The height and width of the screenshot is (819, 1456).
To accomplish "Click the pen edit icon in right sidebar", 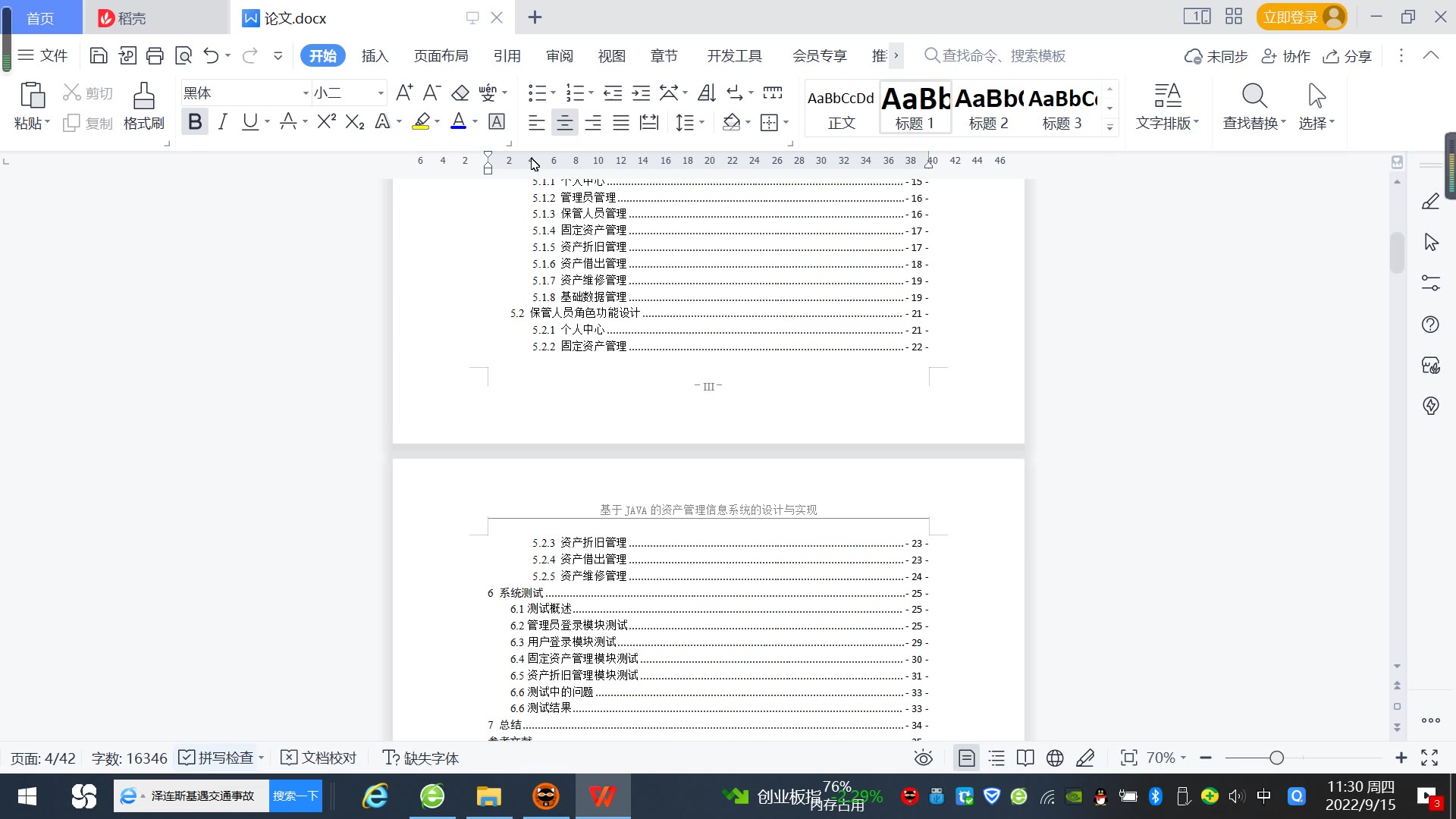I will 1430,201.
